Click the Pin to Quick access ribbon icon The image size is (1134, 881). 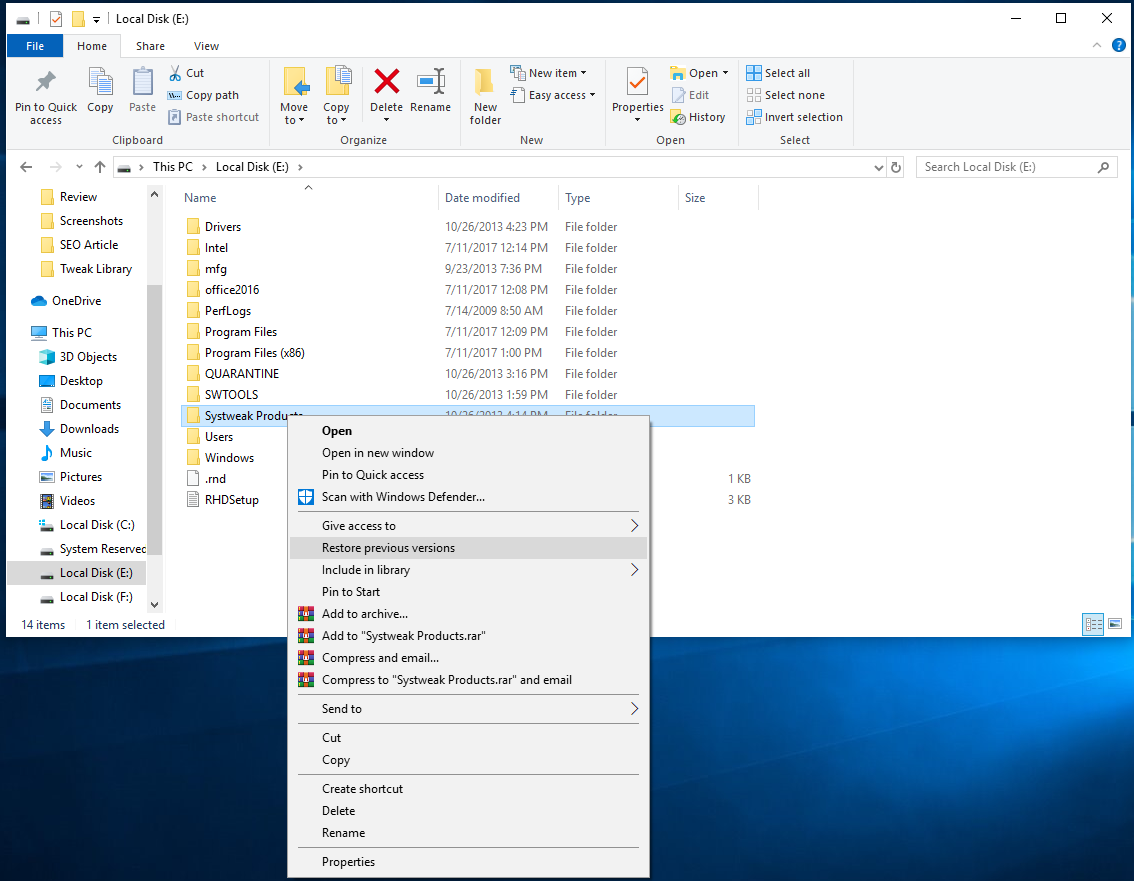[x=46, y=81]
